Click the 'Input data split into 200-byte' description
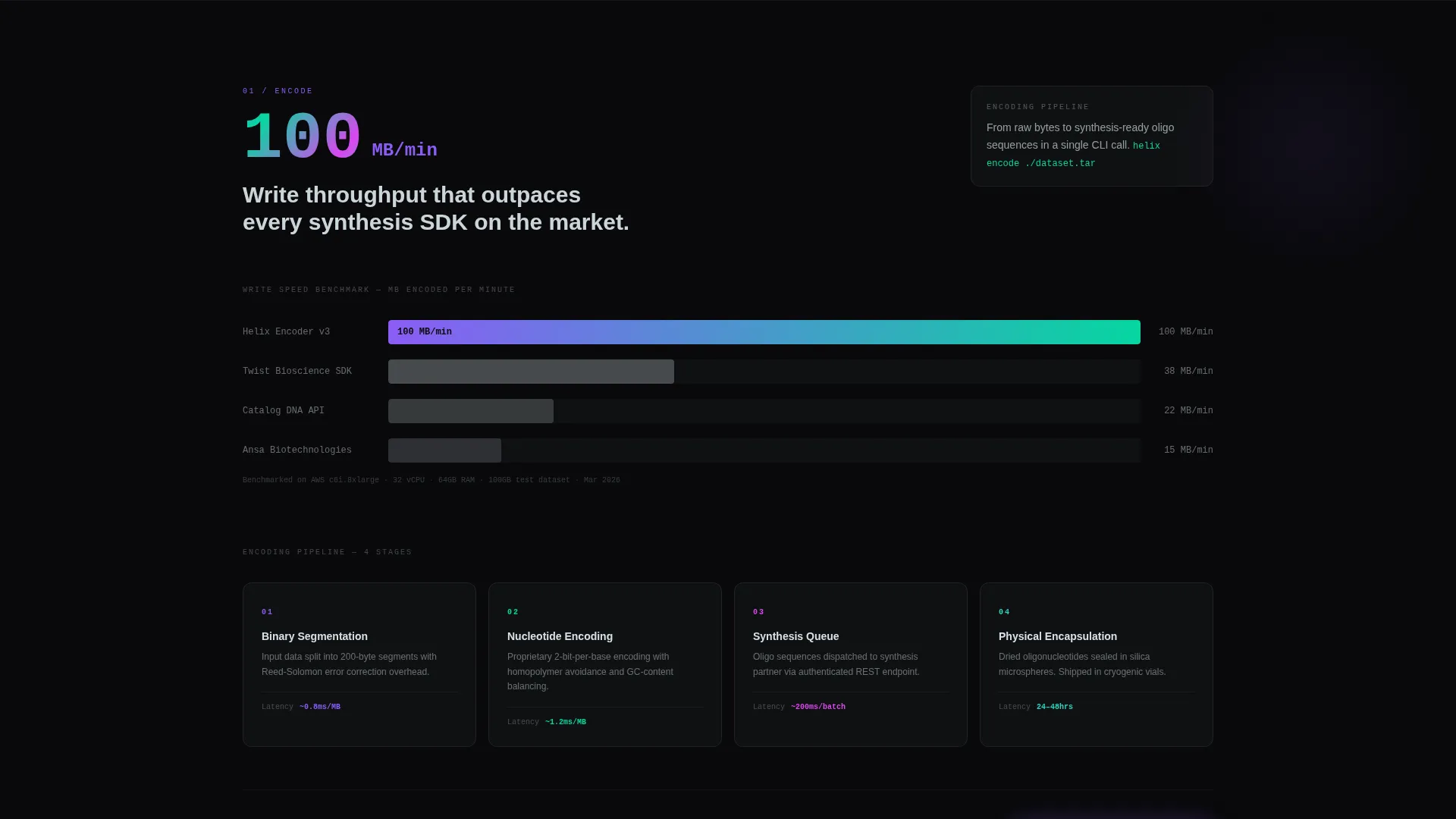1456x819 pixels. (x=349, y=664)
